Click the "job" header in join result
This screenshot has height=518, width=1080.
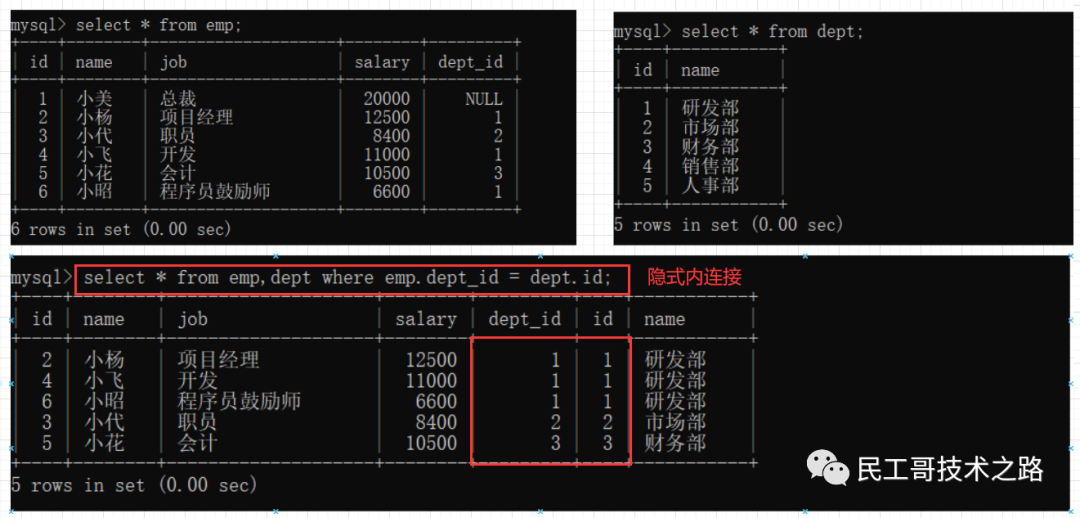192,320
